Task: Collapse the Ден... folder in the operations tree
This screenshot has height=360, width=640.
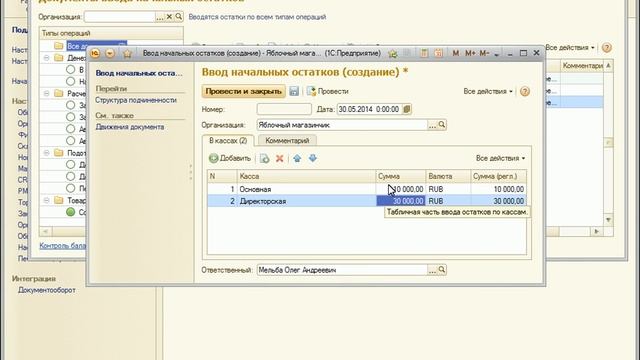Action: [x=47, y=58]
